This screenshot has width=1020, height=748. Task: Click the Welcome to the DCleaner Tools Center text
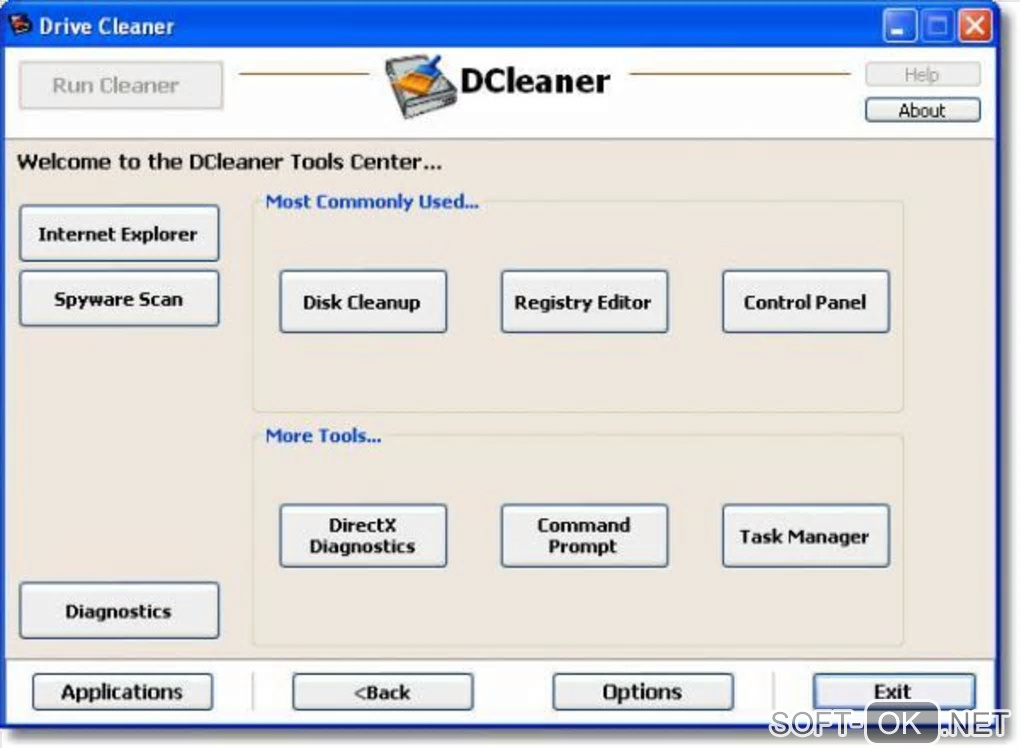[229, 161]
